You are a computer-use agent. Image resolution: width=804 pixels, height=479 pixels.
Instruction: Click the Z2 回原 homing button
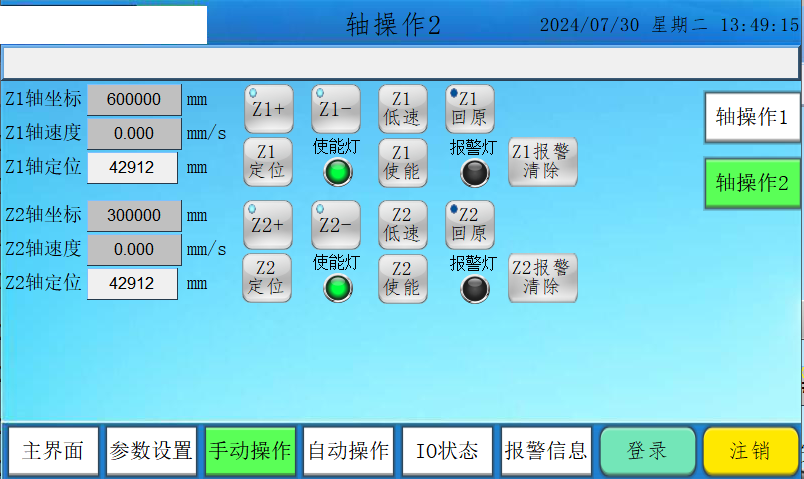(x=469, y=225)
